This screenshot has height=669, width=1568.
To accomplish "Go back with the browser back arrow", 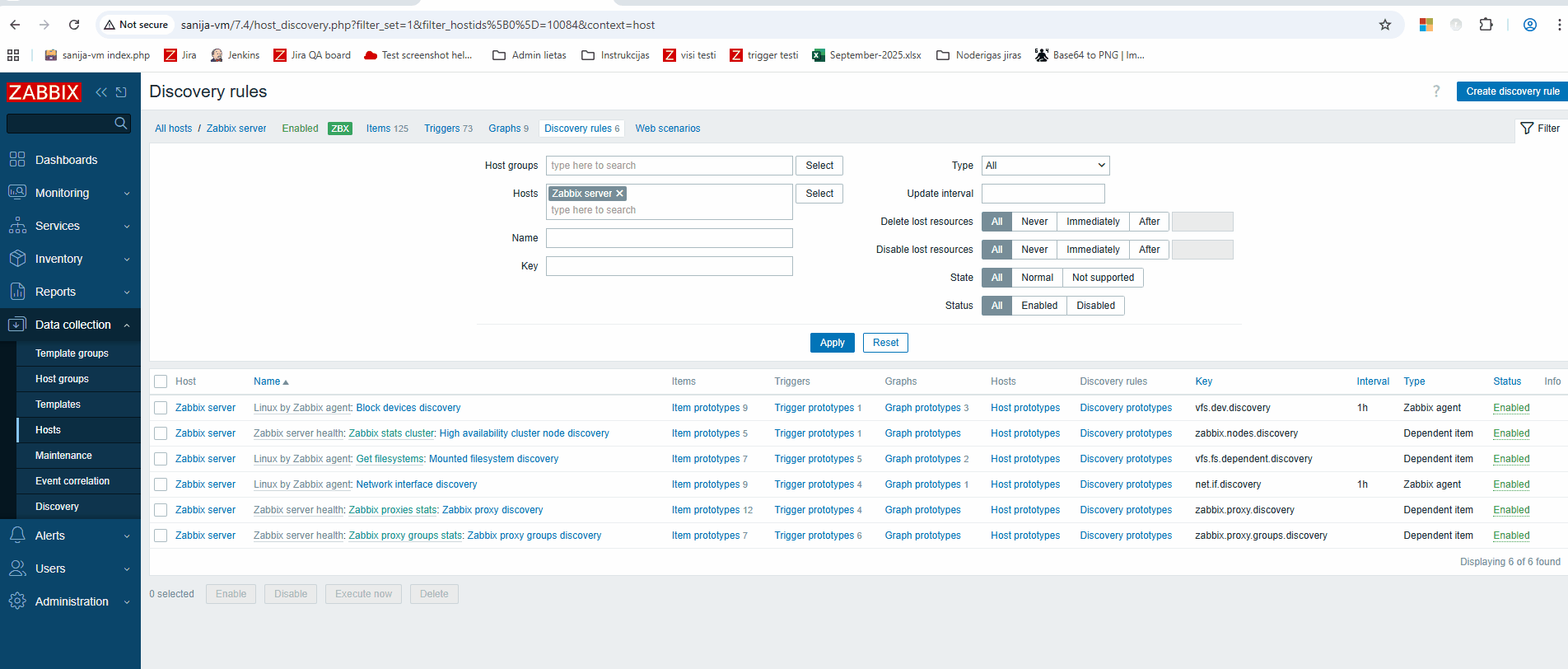I will click(x=15, y=25).
